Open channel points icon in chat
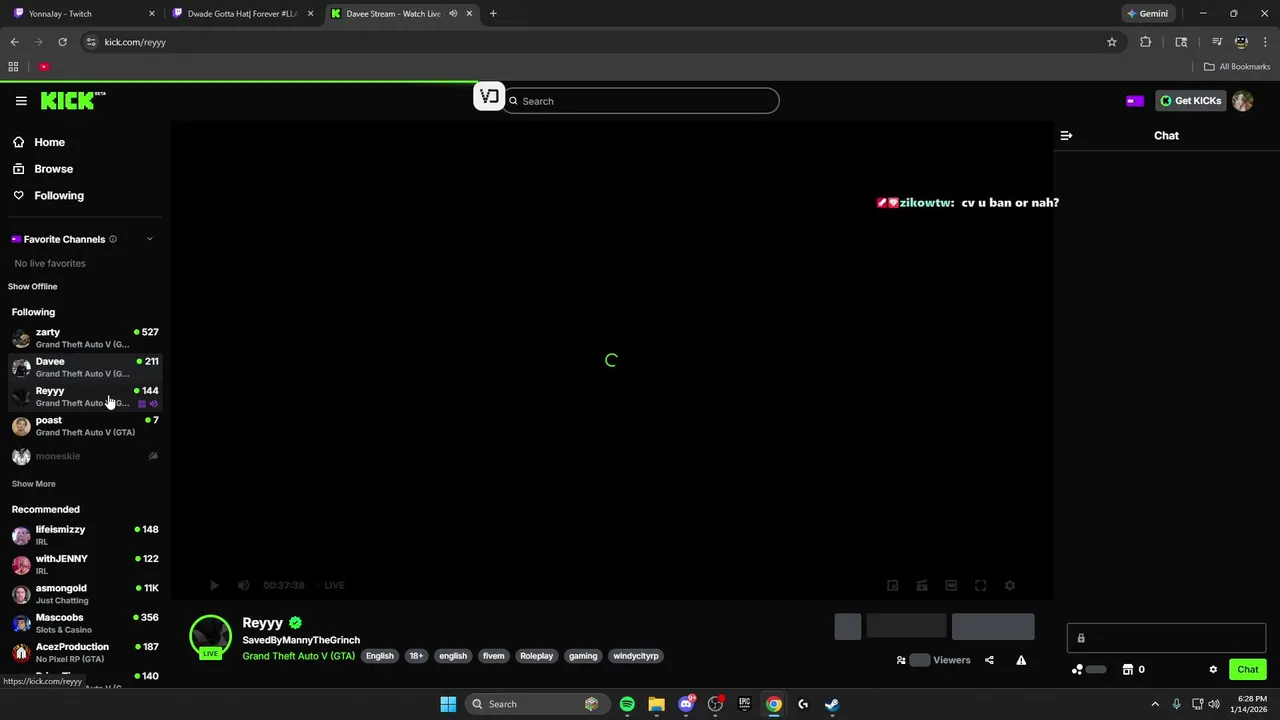 pyautogui.click(x=1077, y=670)
